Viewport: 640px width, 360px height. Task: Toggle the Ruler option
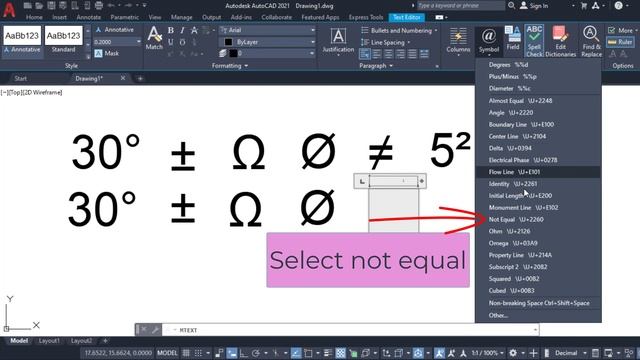tap(620, 42)
